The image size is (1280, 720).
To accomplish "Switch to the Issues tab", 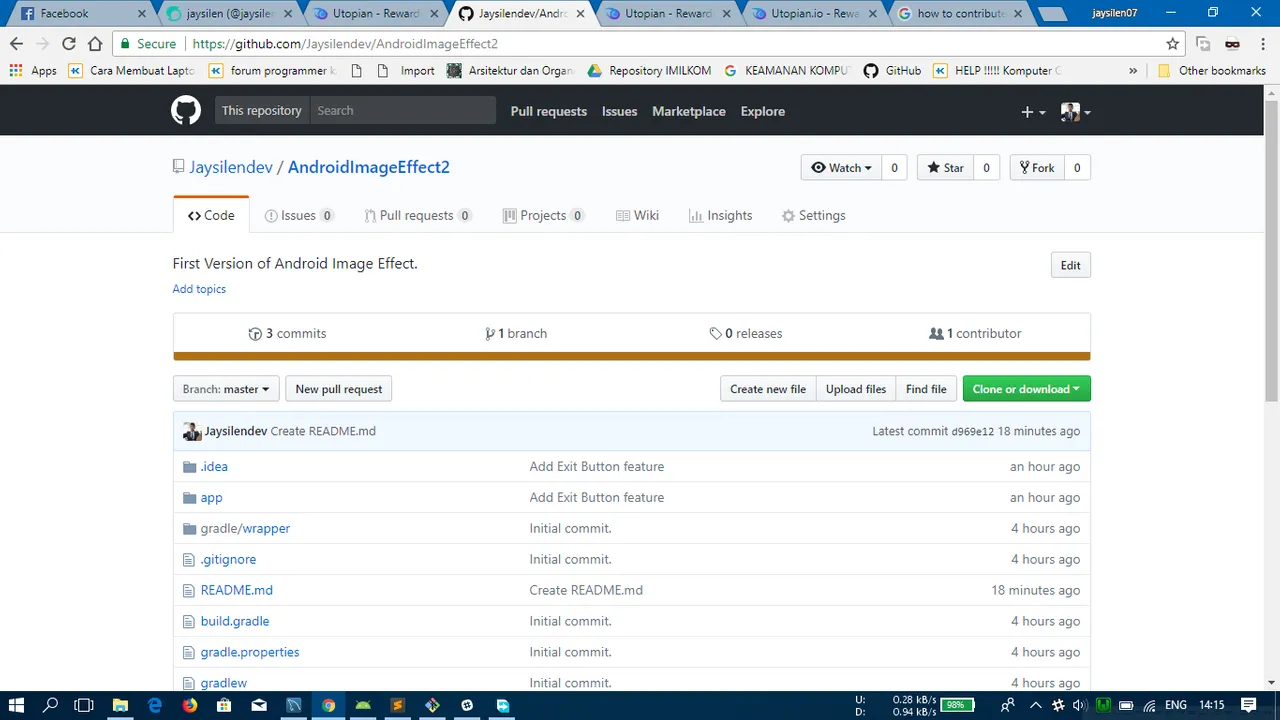I will coord(299,216).
